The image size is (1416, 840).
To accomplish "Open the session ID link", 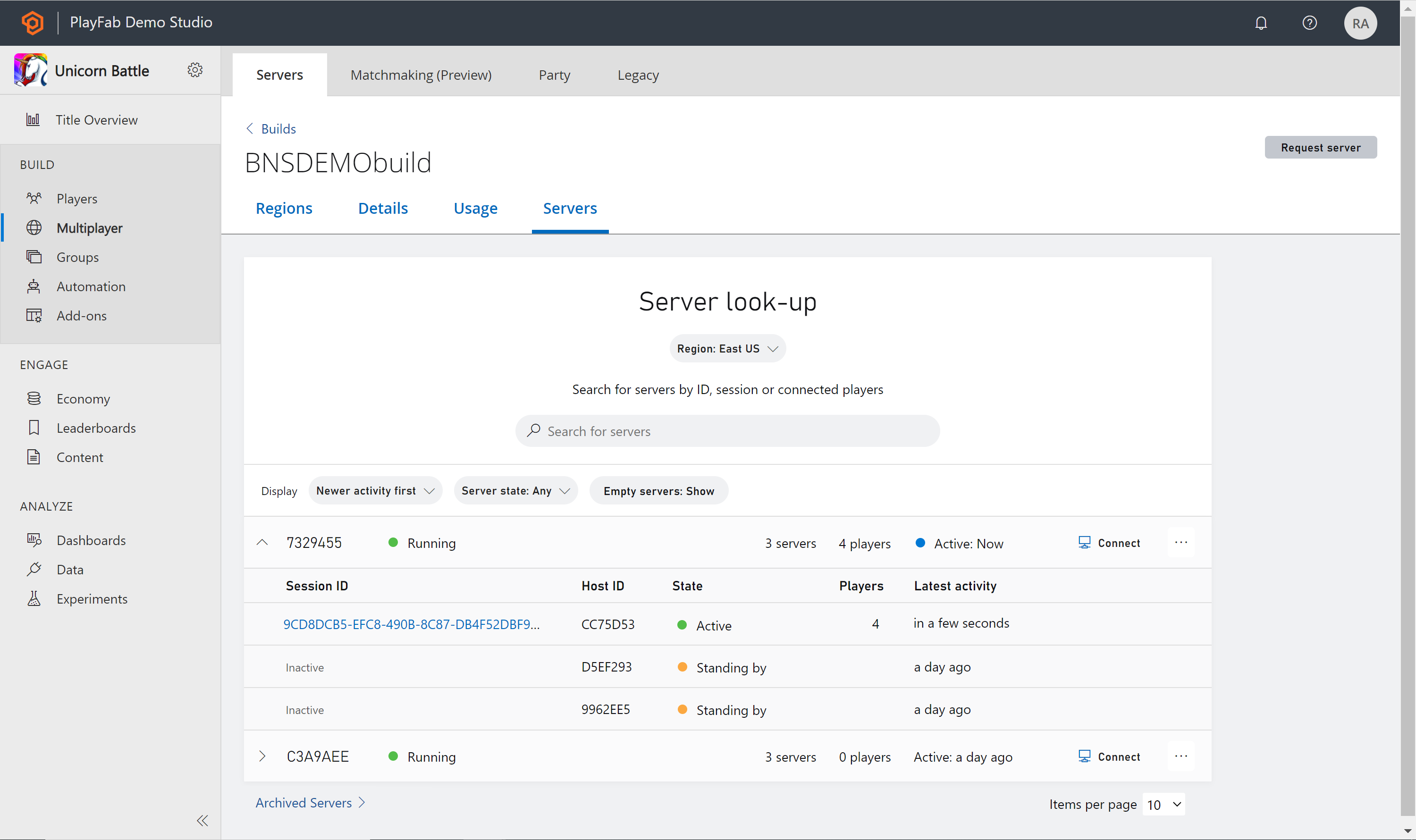I will (412, 623).
